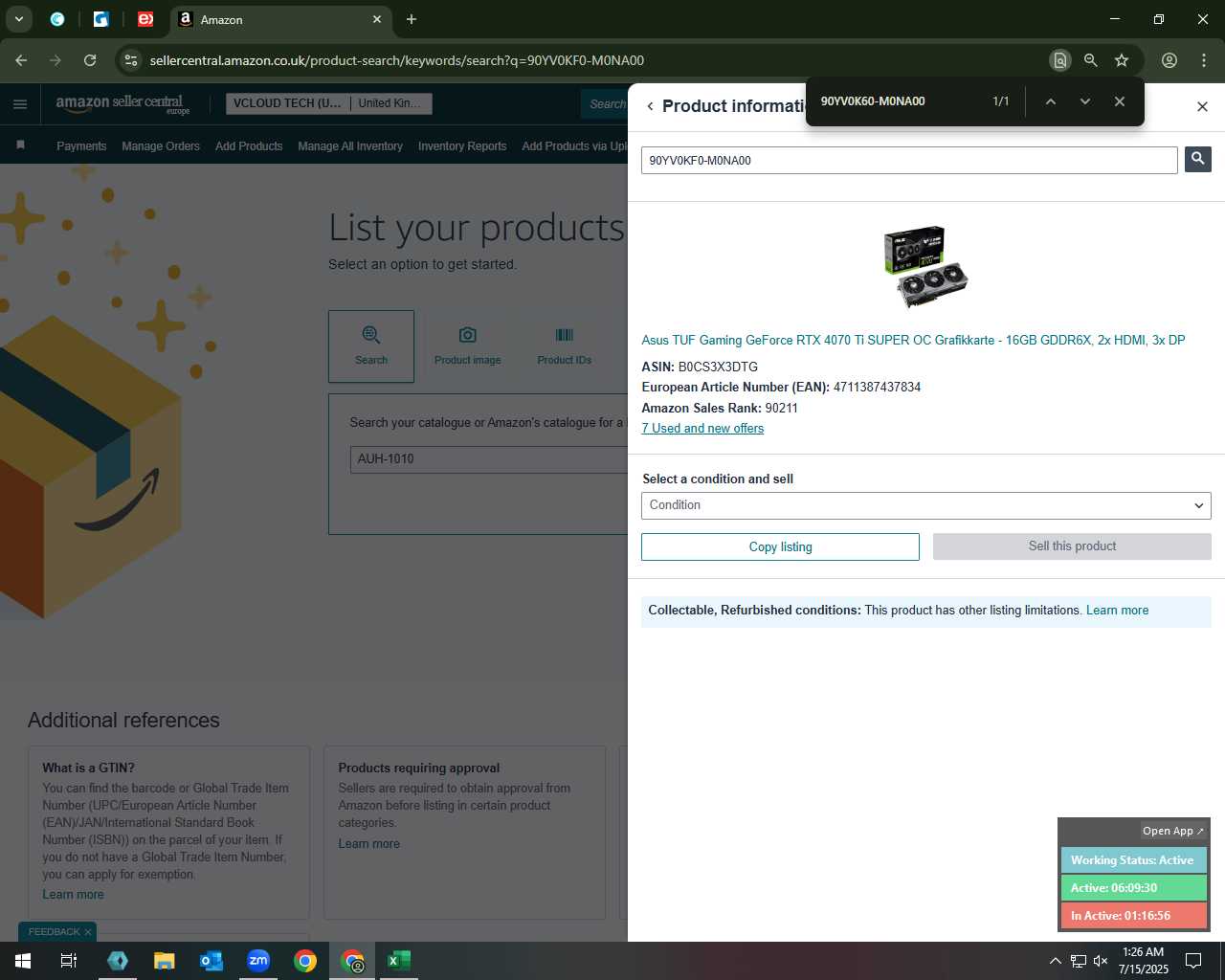The image size is (1225, 980).
Task: Click the browser back arrow
Action: point(21,60)
